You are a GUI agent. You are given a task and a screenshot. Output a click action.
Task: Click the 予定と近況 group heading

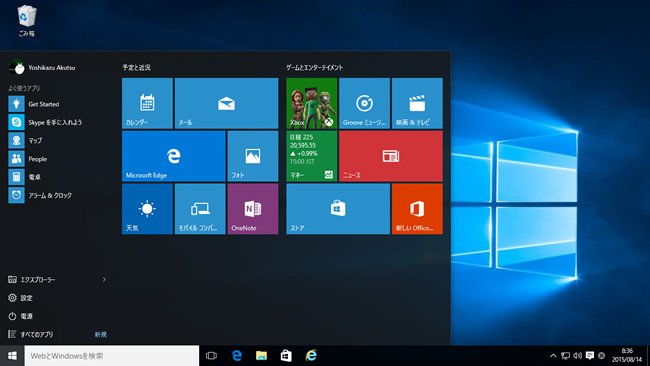[x=136, y=68]
